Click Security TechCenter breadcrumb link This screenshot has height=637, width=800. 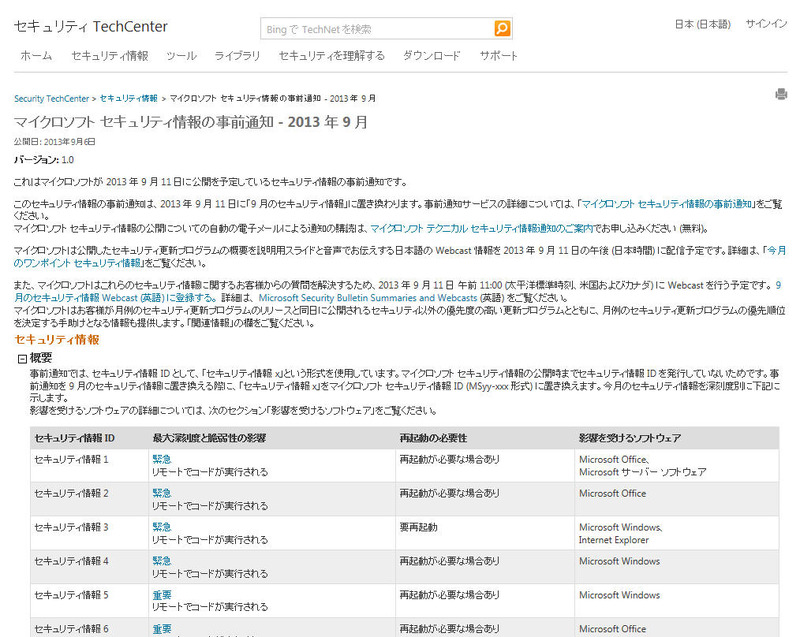pos(51,99)
